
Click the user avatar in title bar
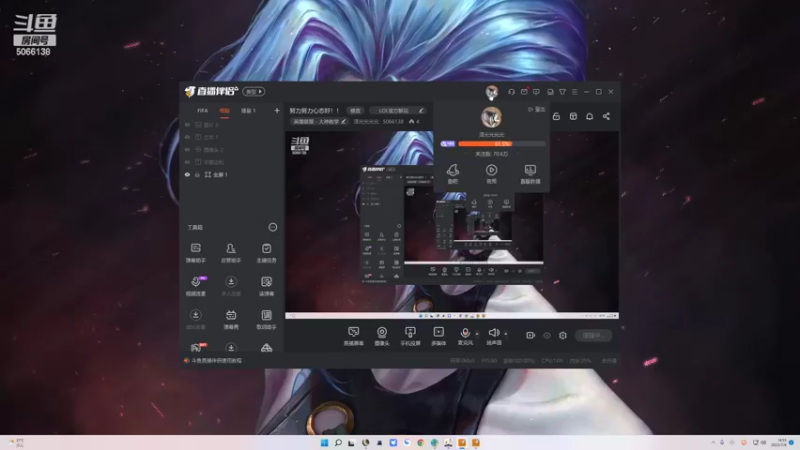click(x=492, y=92)
